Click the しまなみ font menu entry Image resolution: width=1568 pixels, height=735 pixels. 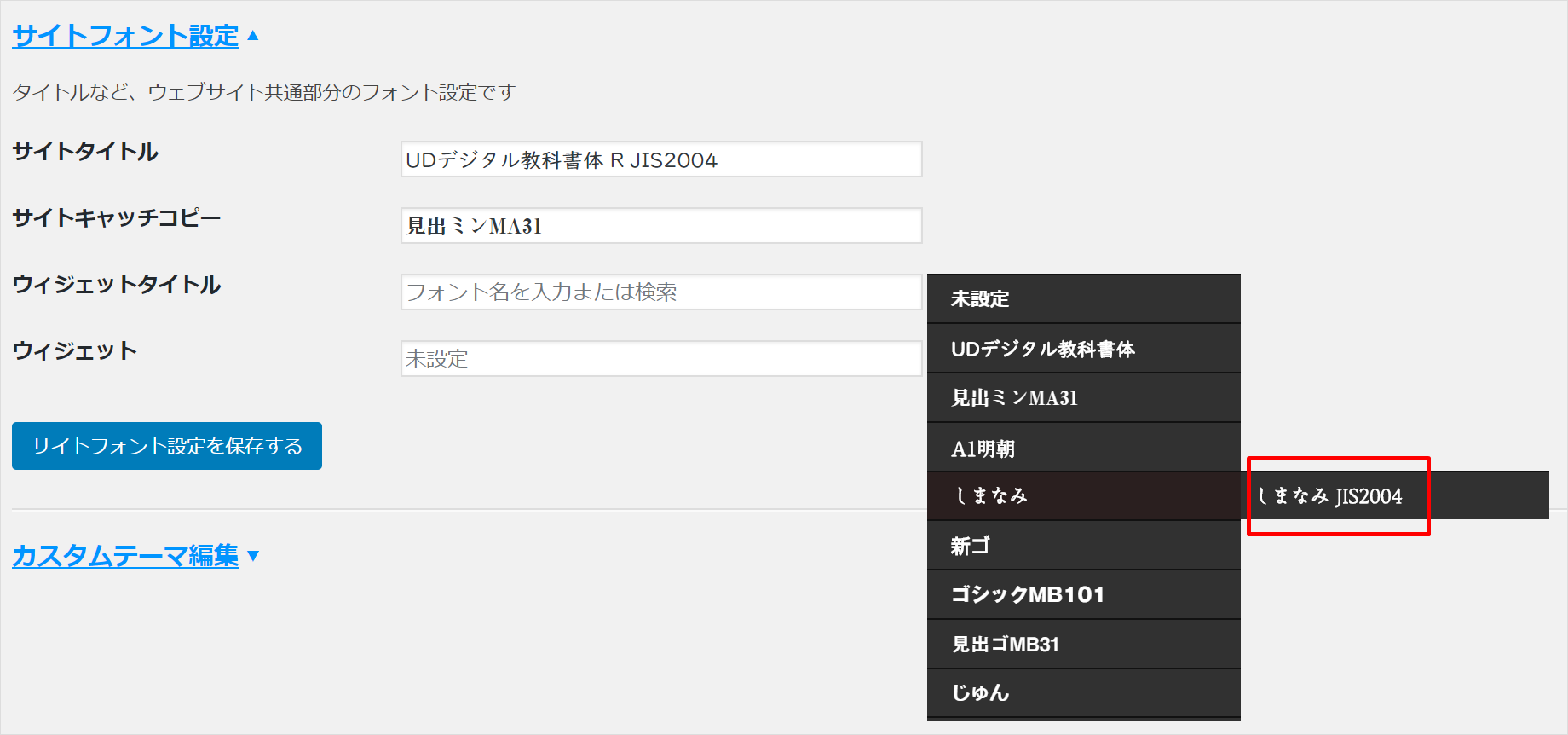coord(1083,496)
